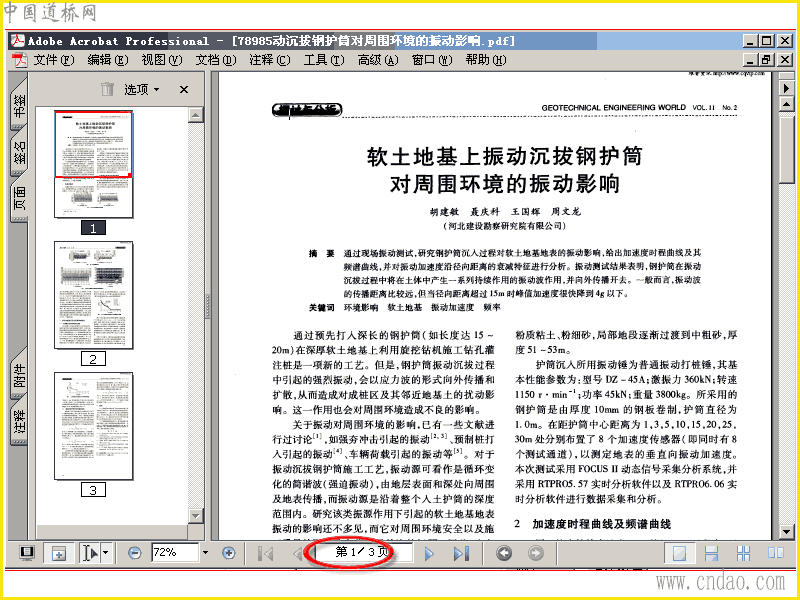Click the thumbnail panel scrollbar down arrow
This screenshot has height=600, width=800.
coord(196,515)
